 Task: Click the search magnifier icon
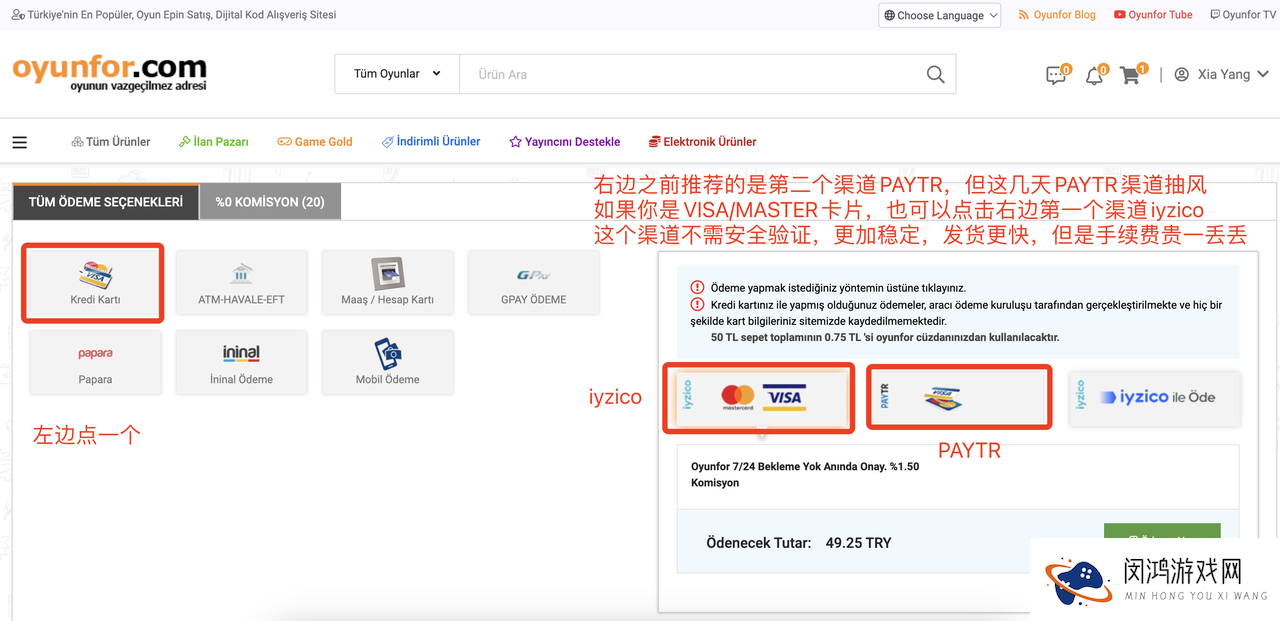[x=935, y=74]
